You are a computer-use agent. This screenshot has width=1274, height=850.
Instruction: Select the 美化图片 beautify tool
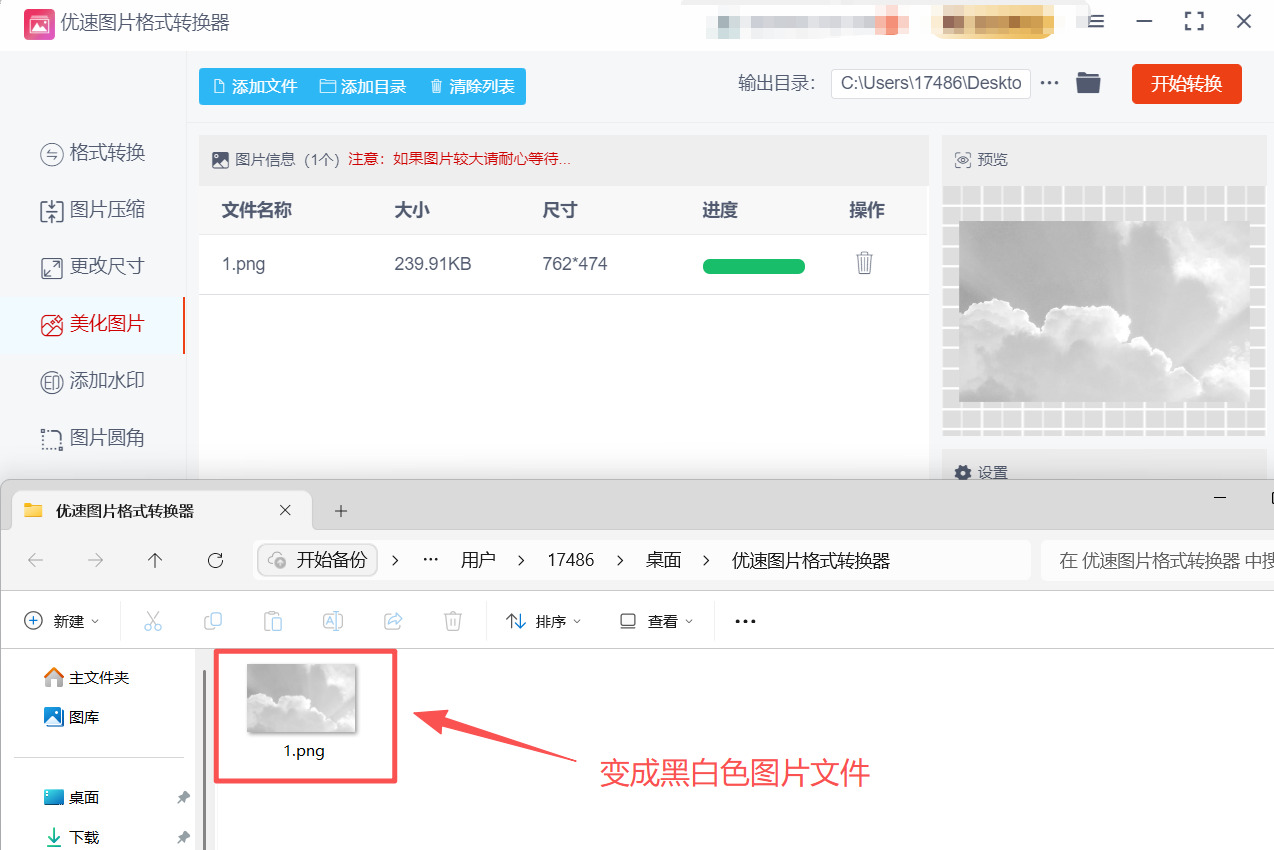coord(93,324)
